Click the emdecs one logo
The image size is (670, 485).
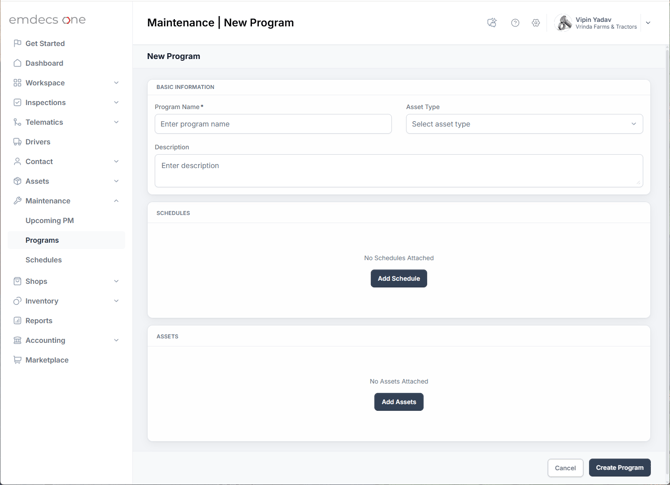(47, 20)
